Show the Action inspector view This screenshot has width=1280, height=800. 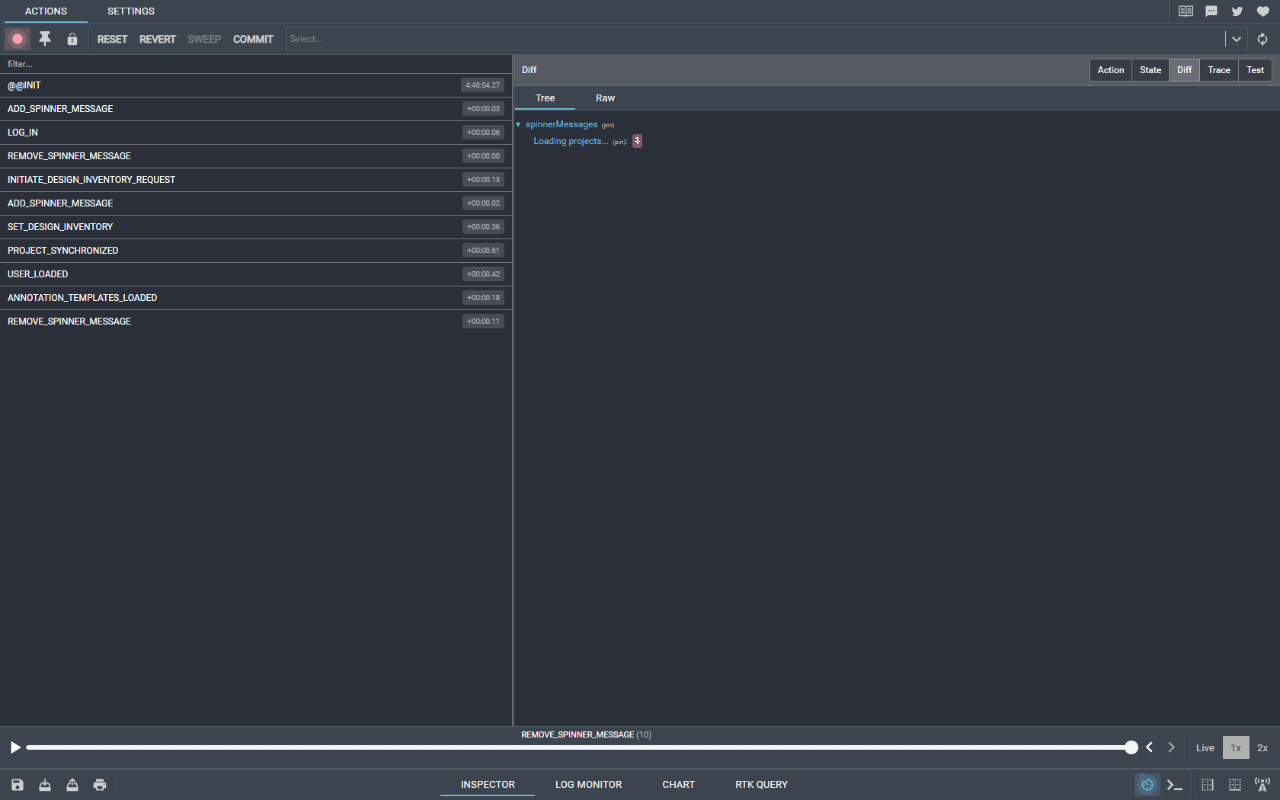pyautogui.click(x=1111, y=70)
